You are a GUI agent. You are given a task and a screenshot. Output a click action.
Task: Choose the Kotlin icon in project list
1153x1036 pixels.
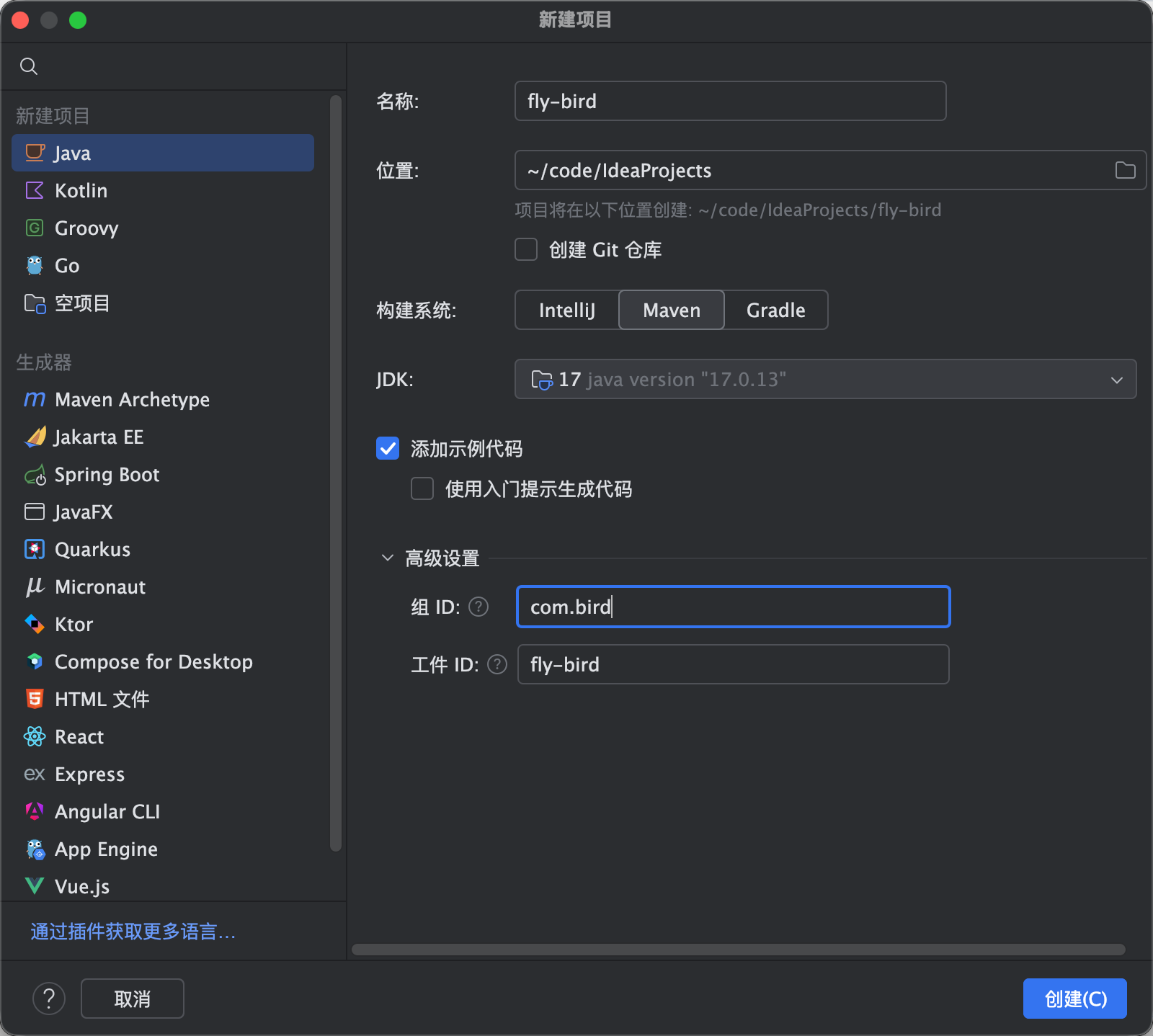click(35, 190)
